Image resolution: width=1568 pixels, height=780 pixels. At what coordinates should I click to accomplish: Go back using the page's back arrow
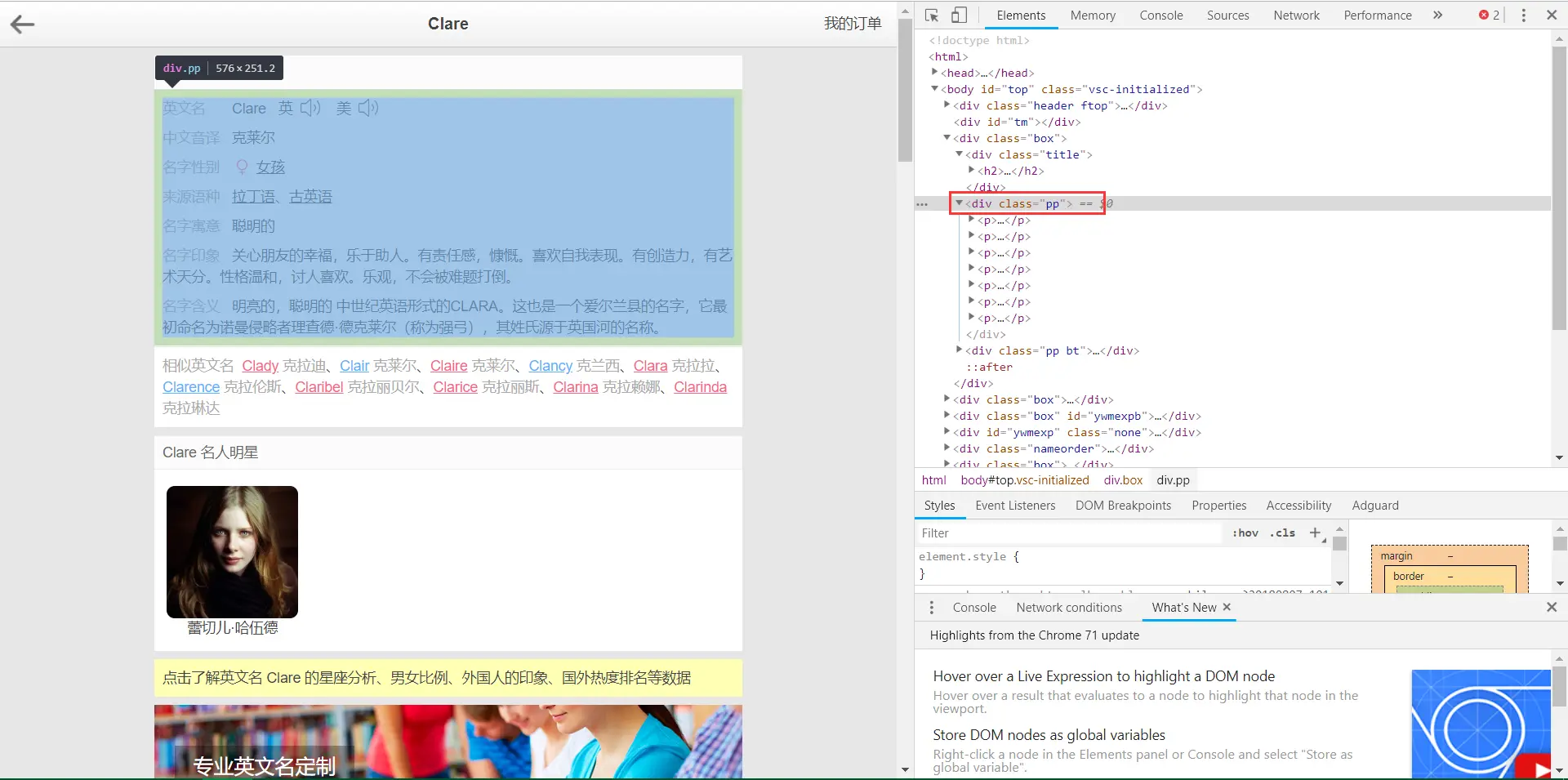pos(22,25)
